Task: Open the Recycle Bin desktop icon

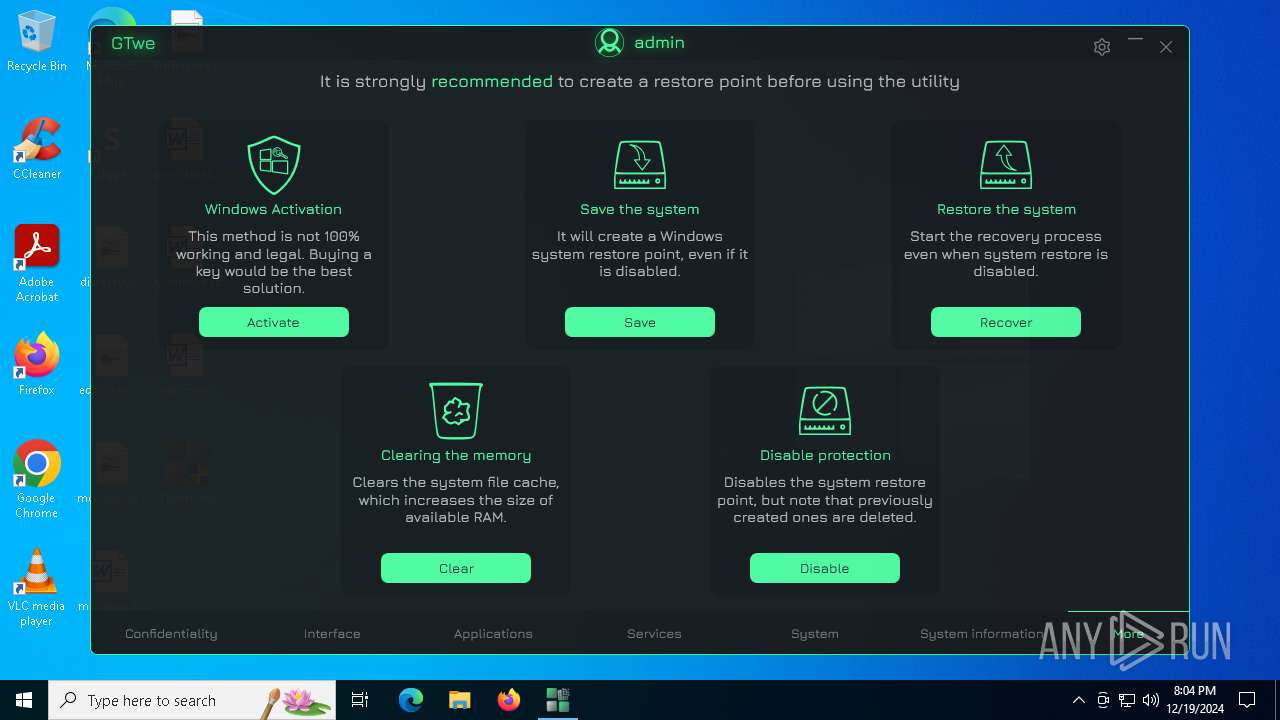Action: [x=37, y=41]
